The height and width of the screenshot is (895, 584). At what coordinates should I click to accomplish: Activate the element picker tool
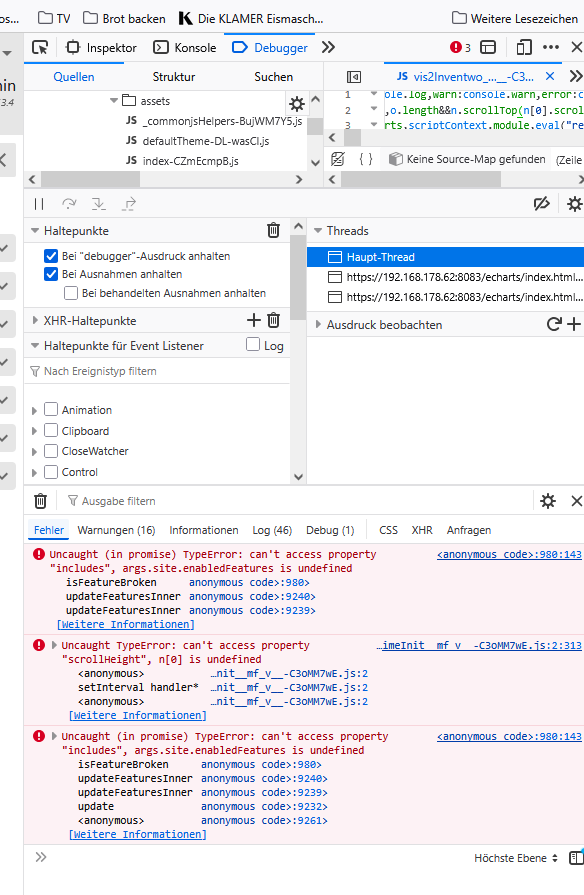coord(40,47)
